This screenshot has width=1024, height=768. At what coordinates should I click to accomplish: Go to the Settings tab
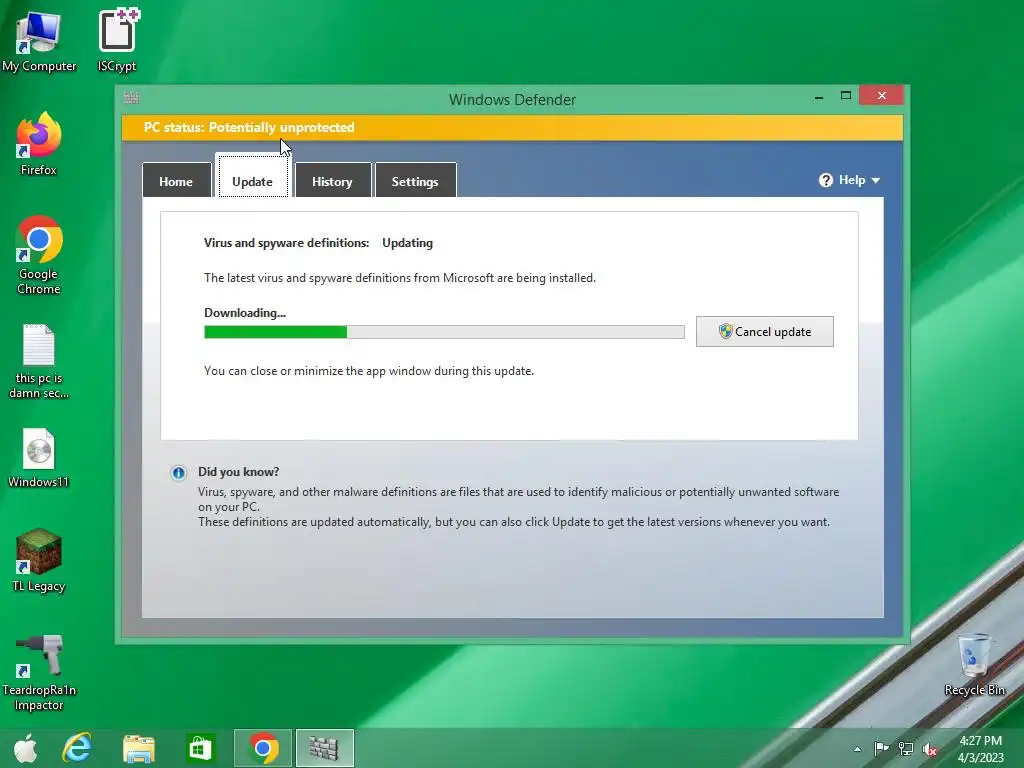click(415, 181)
